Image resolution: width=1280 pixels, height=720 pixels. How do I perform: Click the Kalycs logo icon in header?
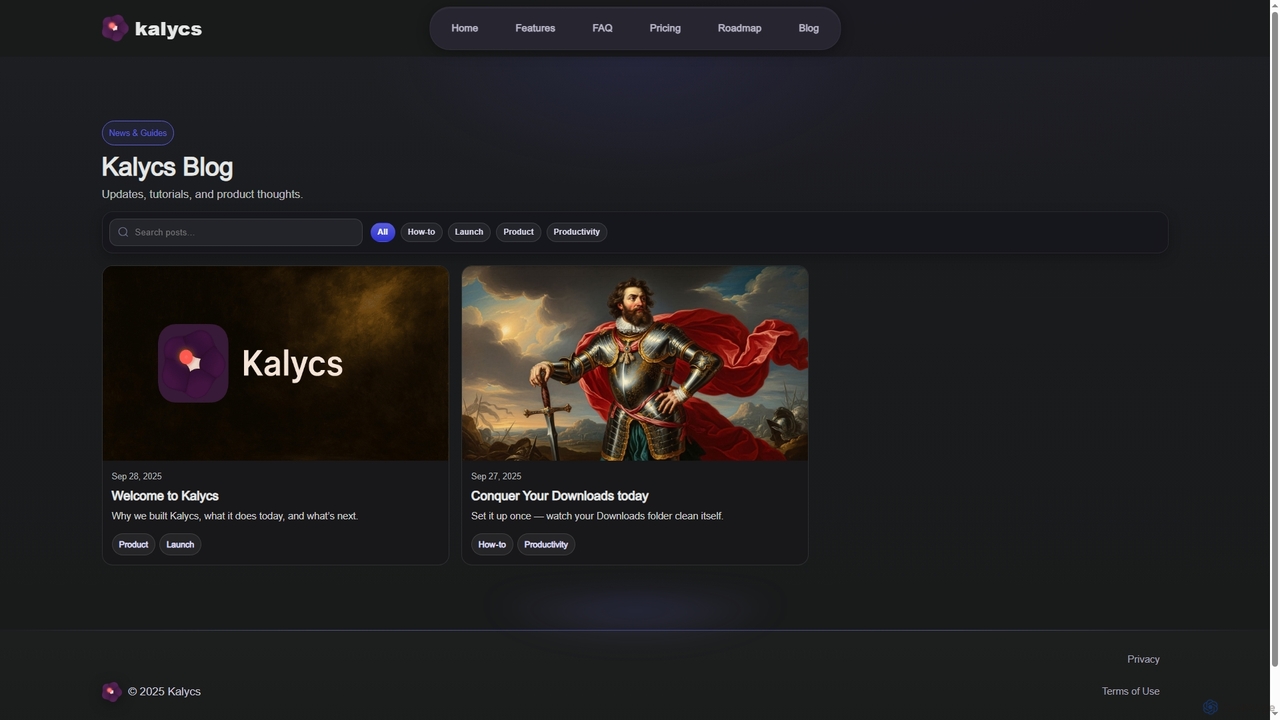(x=115, y=28)
